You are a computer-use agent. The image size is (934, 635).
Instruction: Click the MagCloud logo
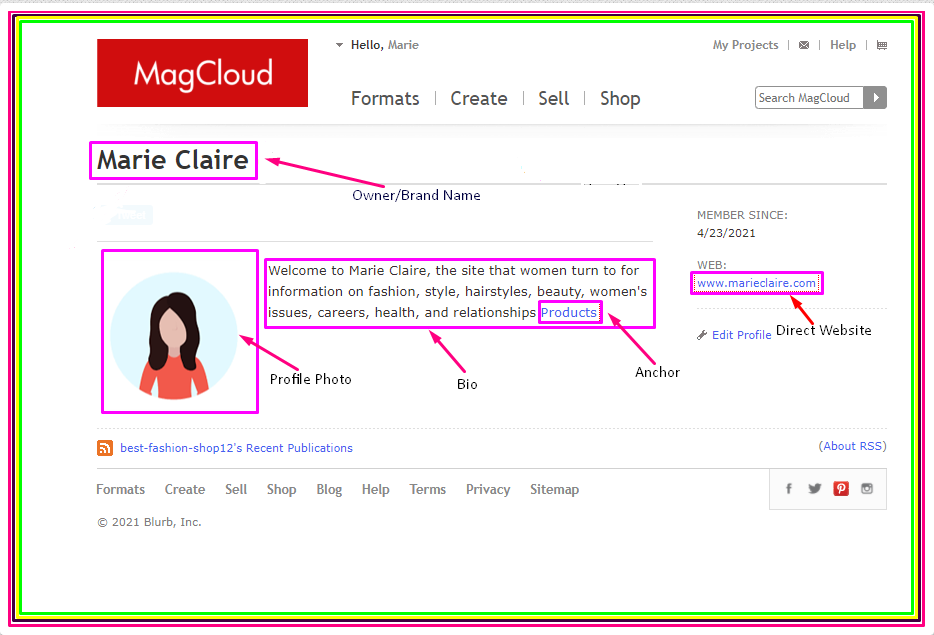(x=203, y=73)
